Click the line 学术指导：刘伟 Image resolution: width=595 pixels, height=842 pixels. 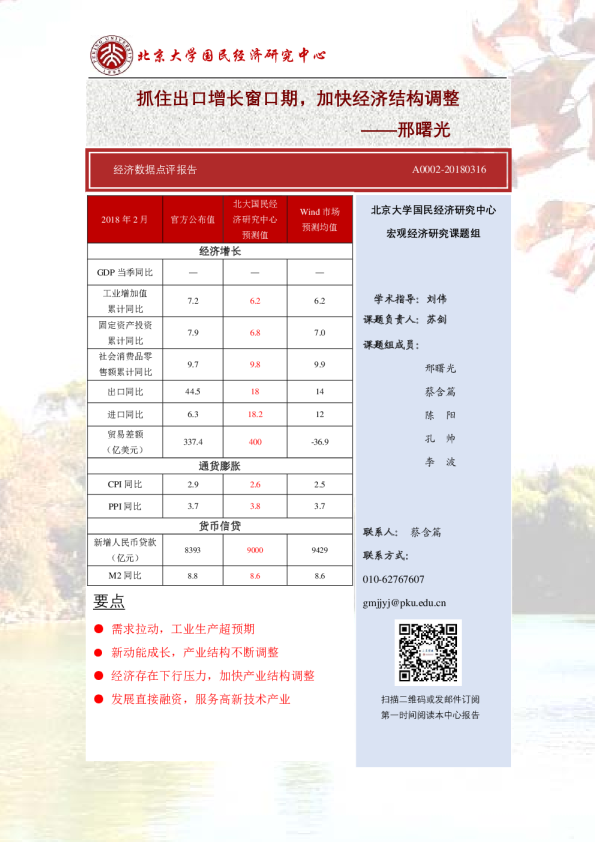coord(410,299)
